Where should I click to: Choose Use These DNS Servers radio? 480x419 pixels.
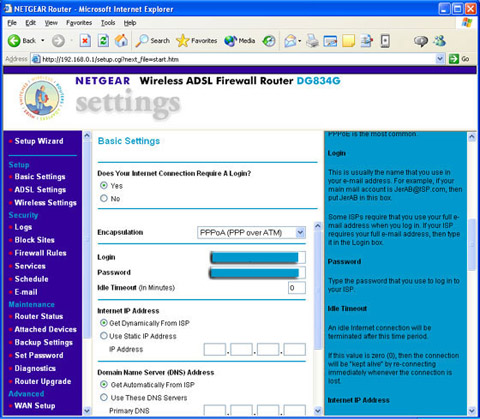(104, 397)
